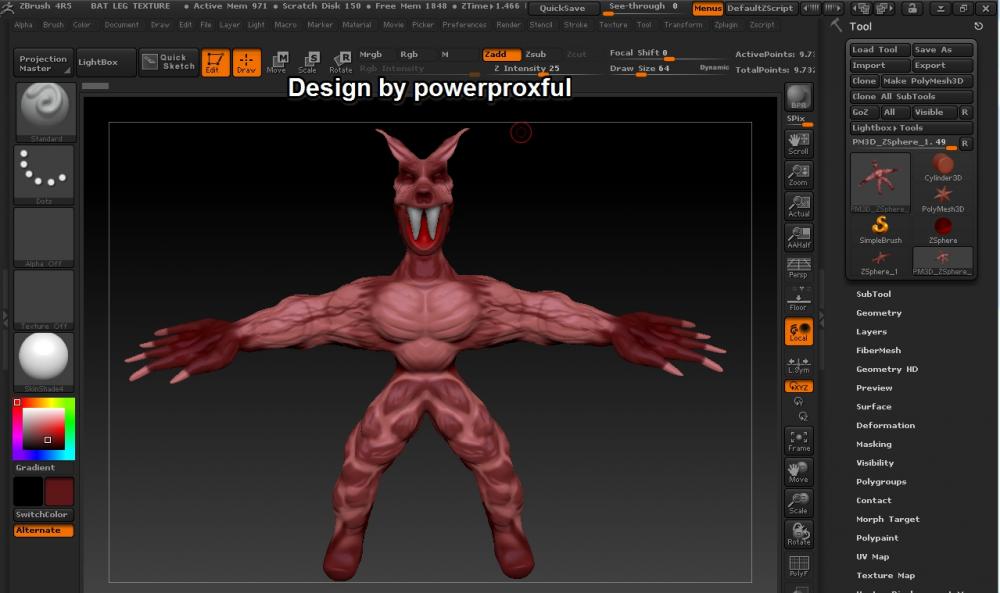Click the QuickSave button
Image resolution: width=1000 pixels, height=593 pixels.
coord(562,8)
